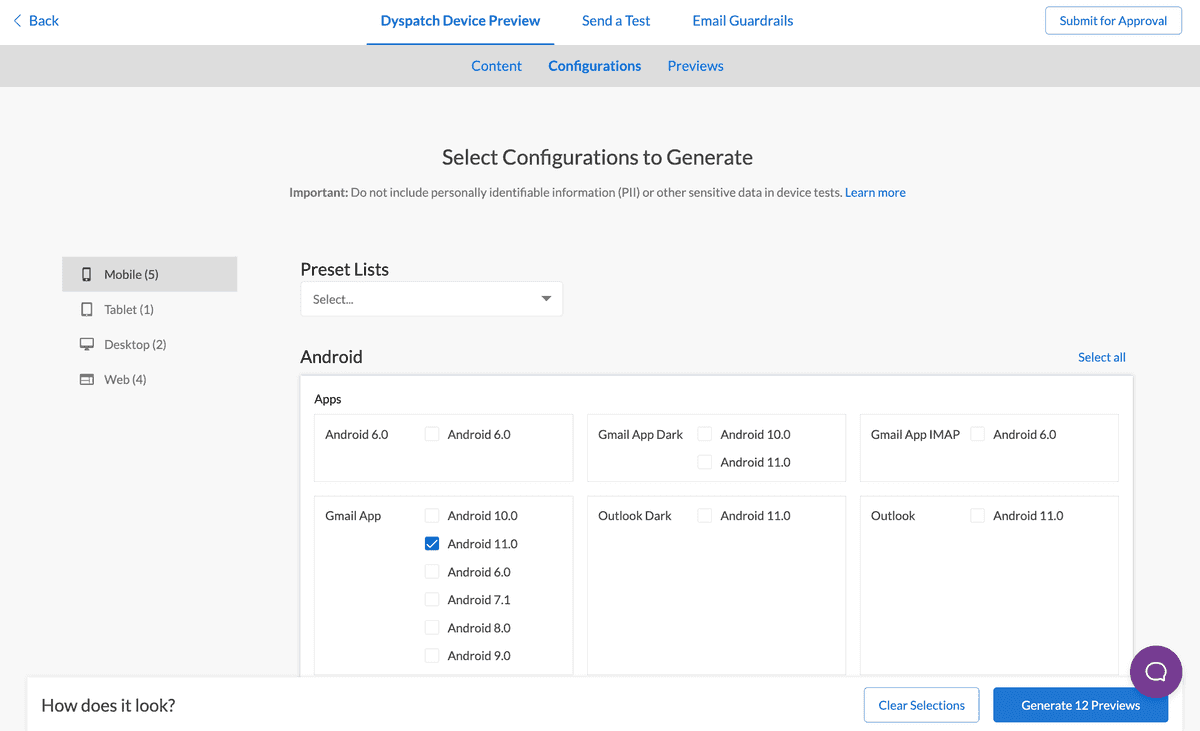This screenshot has width=1200, height=731.
Task: Check Android 6.0 under Gmail App IMAP
Action: click(978, 434)
